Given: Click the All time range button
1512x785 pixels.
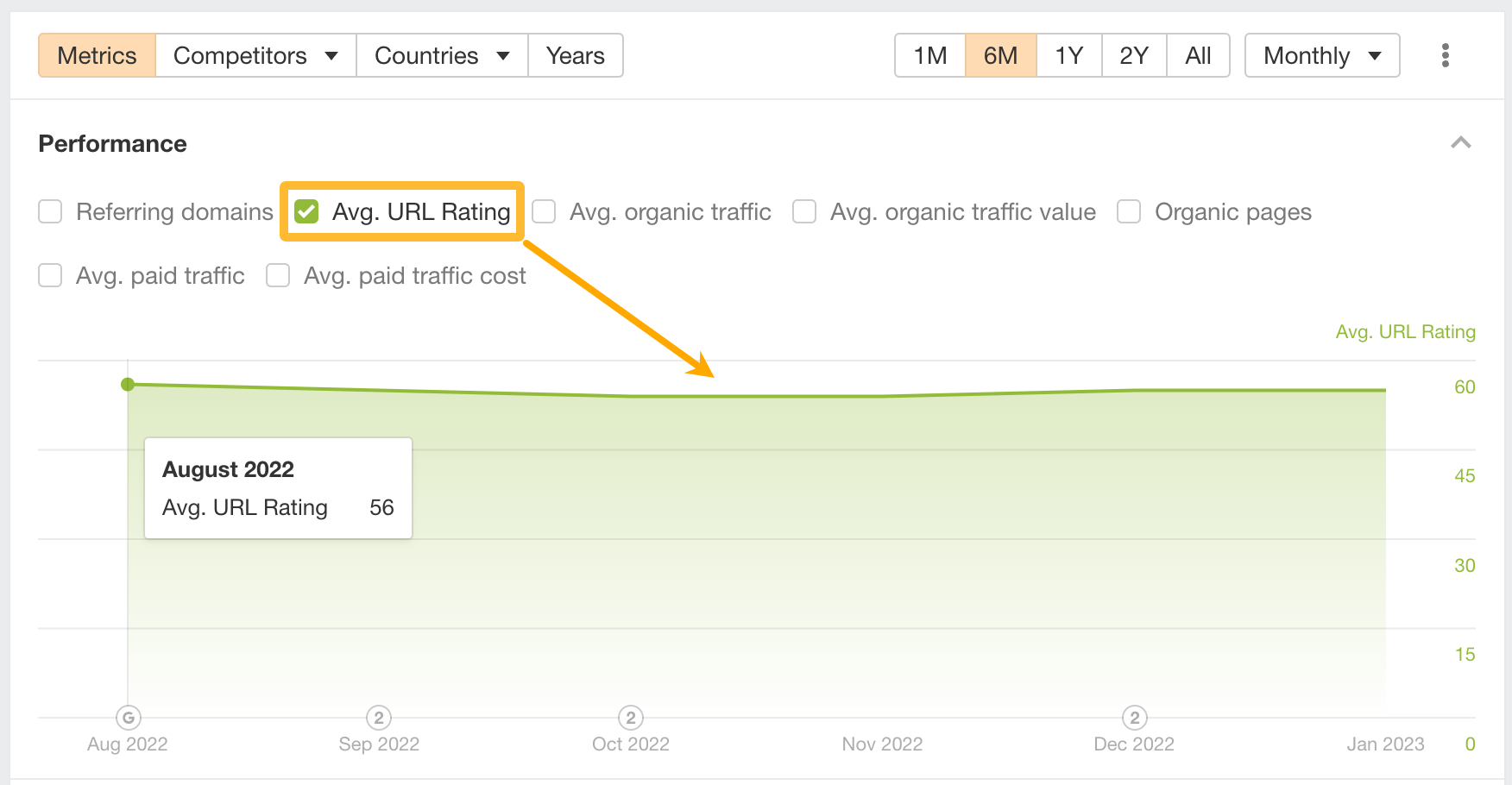Looking at the screenshot, I should [1198, 54].
